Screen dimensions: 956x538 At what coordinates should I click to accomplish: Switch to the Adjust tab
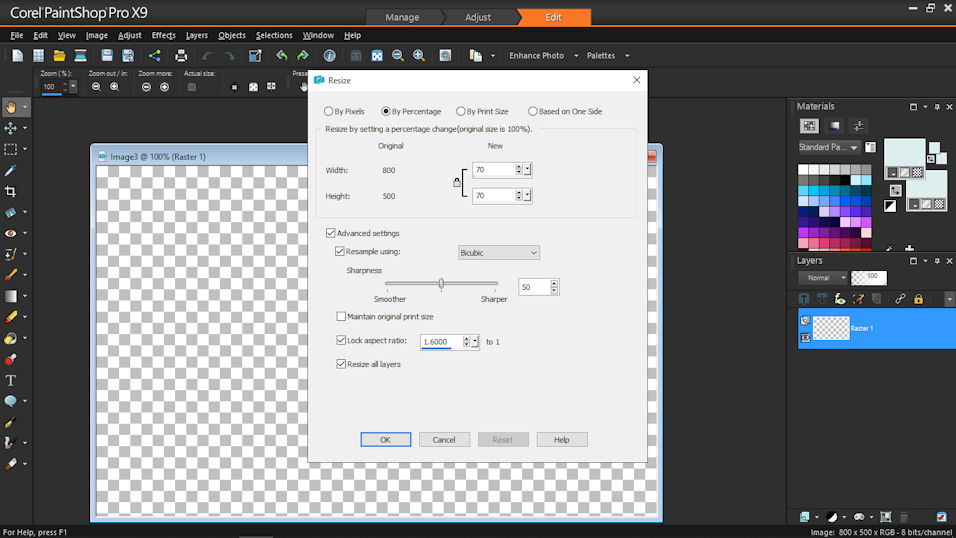478,17
